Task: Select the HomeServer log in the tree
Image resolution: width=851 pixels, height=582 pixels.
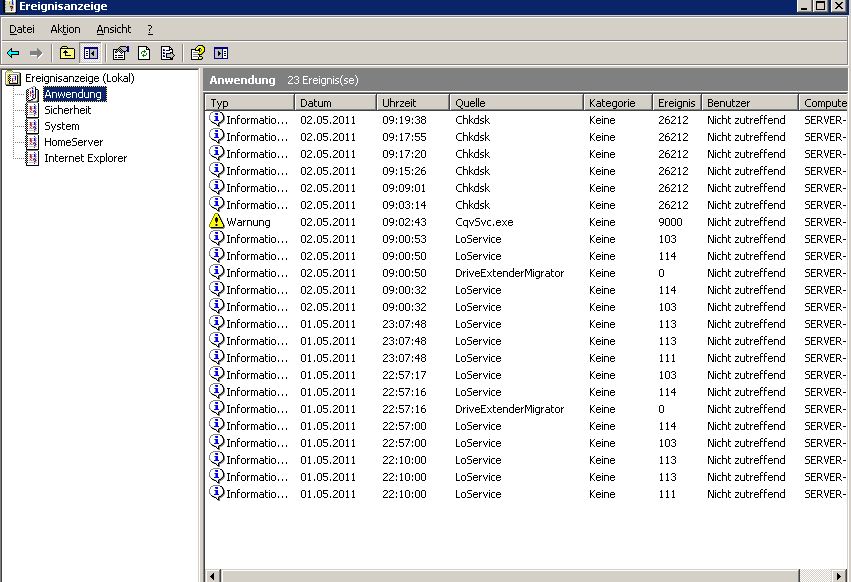Action: click(73, 142)
